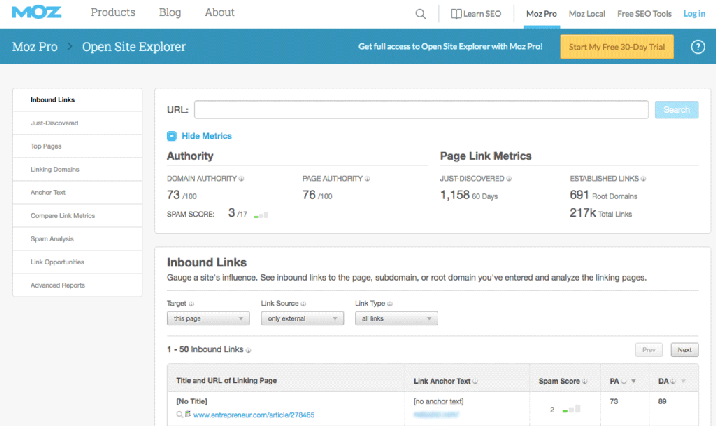Click the Search button
Viewport: 716px width, 426px height.
(677, 110)
